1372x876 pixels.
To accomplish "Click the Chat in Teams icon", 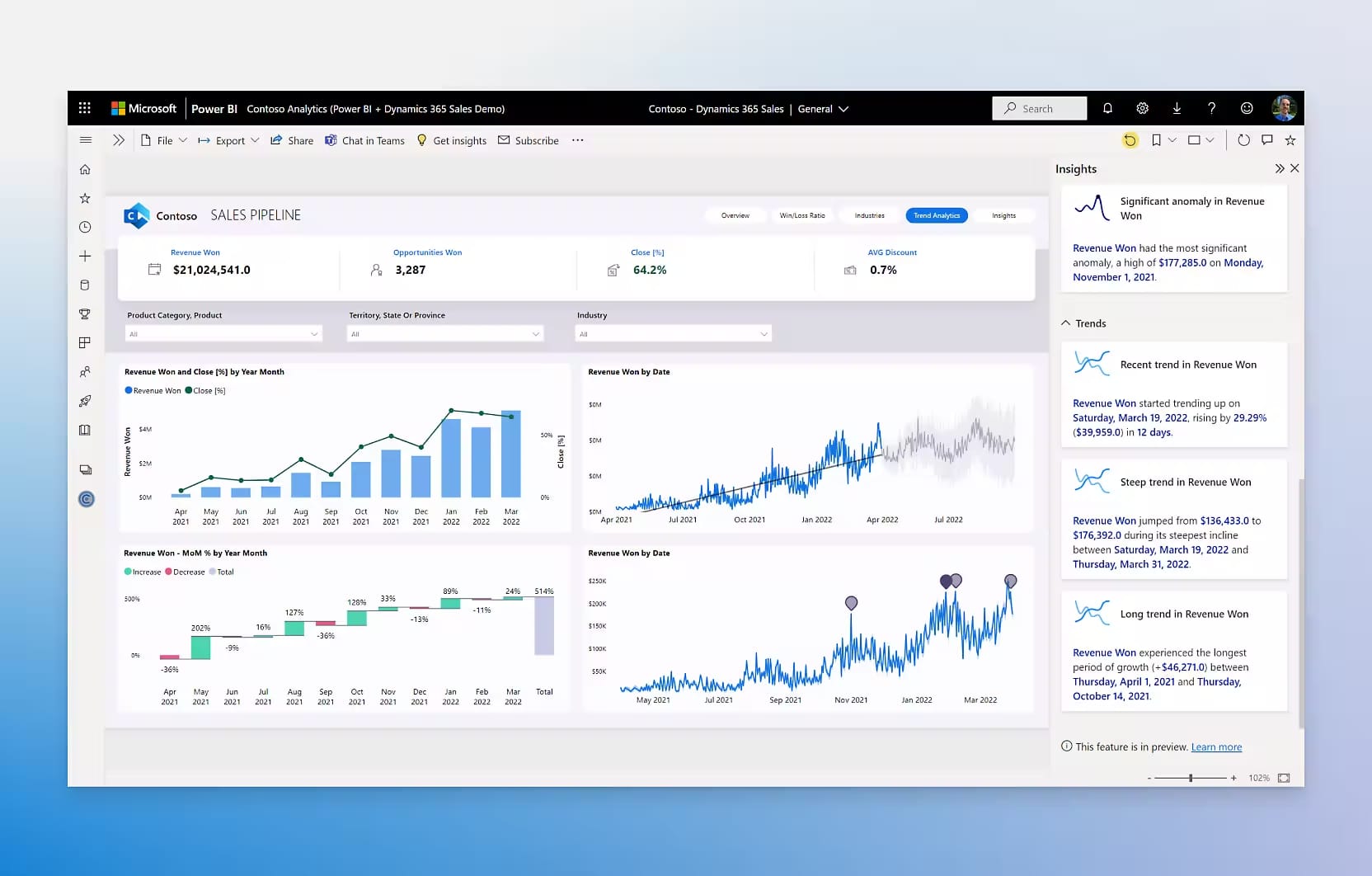I will [x=330, y=140].
